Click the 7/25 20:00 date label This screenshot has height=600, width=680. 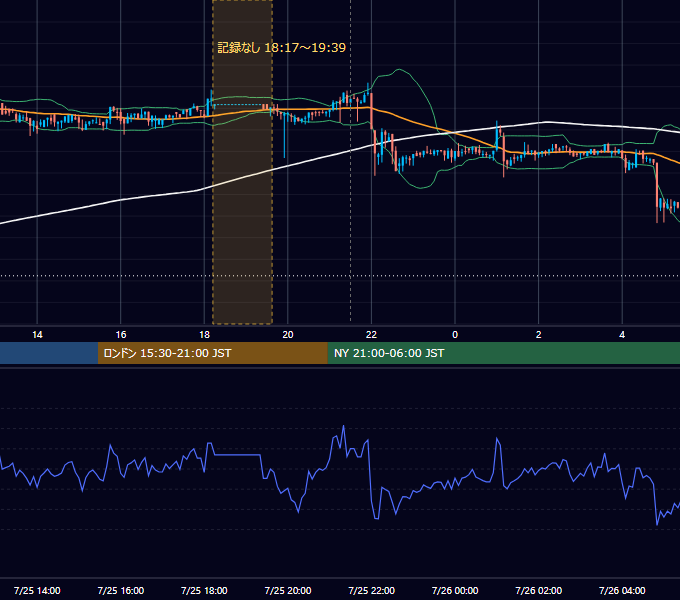pyautogui.click(x=288, y=590)
